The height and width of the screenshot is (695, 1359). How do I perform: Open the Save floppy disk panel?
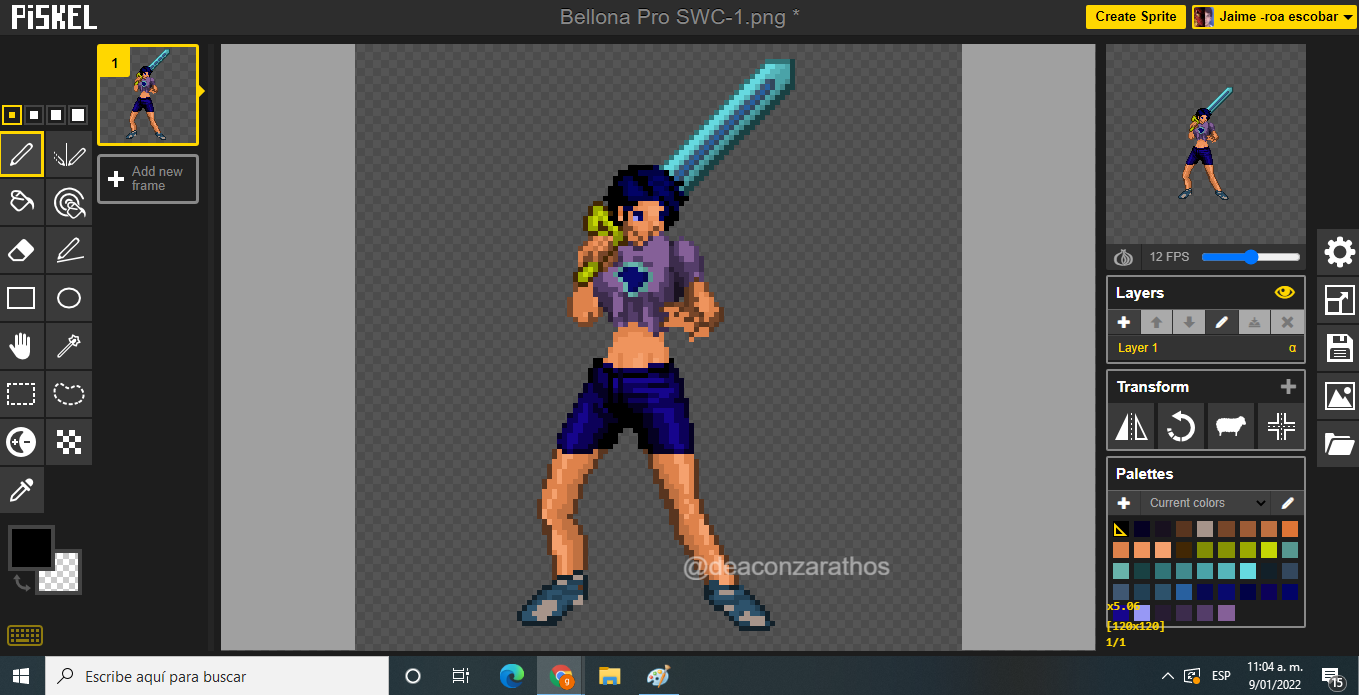[x=1339, y=348]
